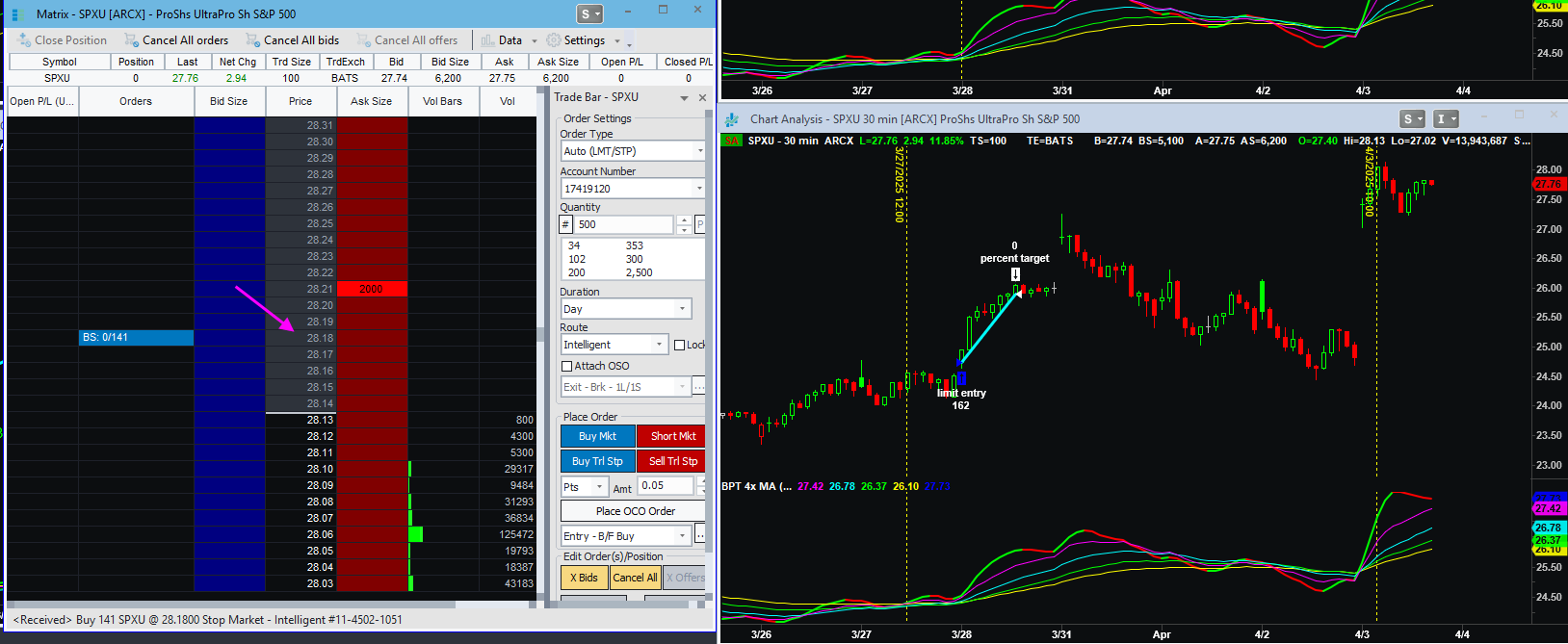Open the interval link I menu on chart
This screenshot has height=644, width=1568.
tap(1446, 119)
